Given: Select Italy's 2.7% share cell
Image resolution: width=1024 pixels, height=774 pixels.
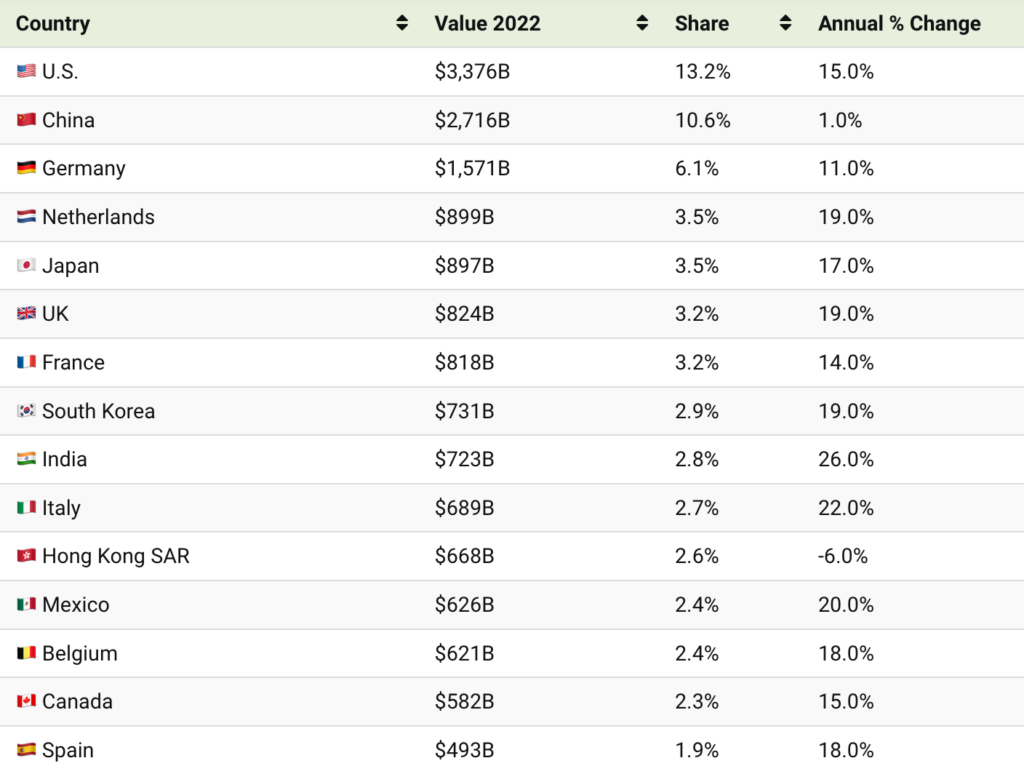Looking at the screenshot, I should pos(697,508).
